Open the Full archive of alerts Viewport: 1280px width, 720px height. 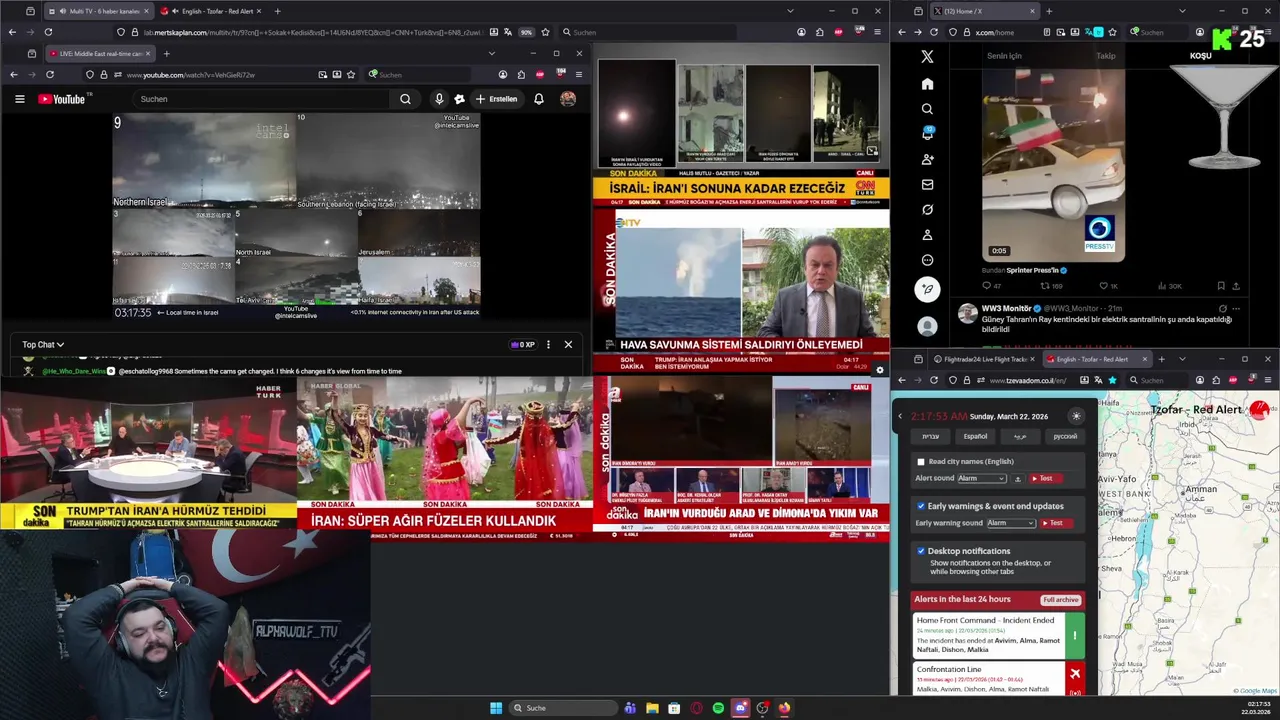[x=1060, y=600]
